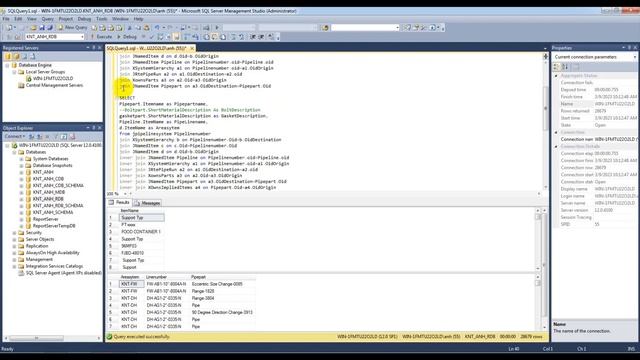The height and width of the screenshot is (360, 640).
Task: Click the Alphabetical sort icon in Properties panel
Action: [565, 67]
